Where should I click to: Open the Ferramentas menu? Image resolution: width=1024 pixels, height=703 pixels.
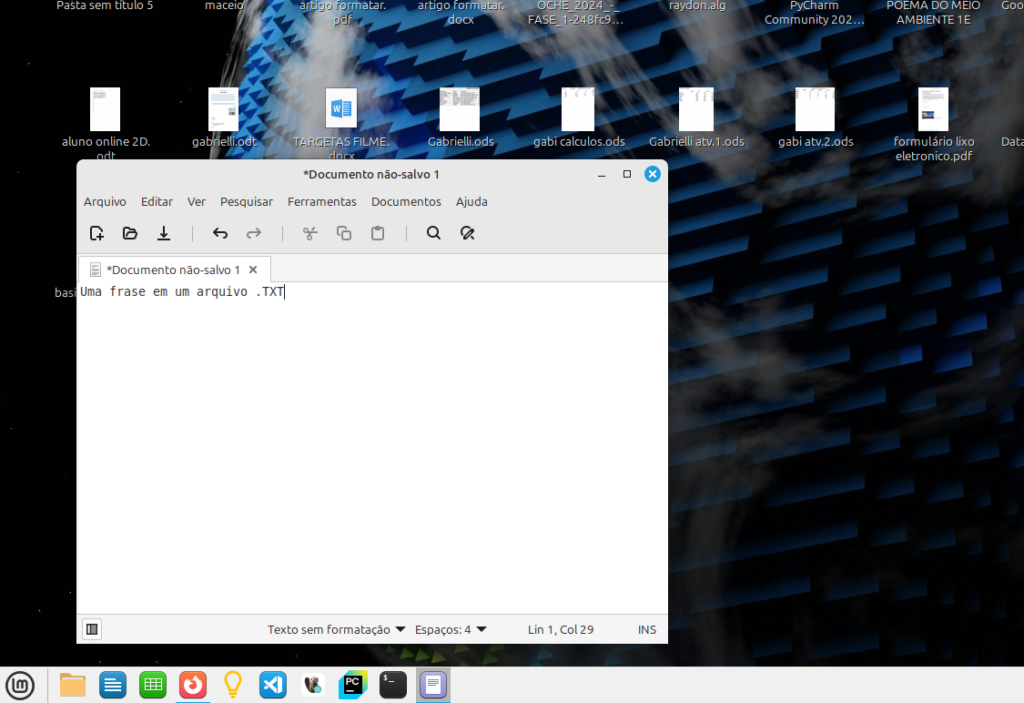(x=322, y=201)
